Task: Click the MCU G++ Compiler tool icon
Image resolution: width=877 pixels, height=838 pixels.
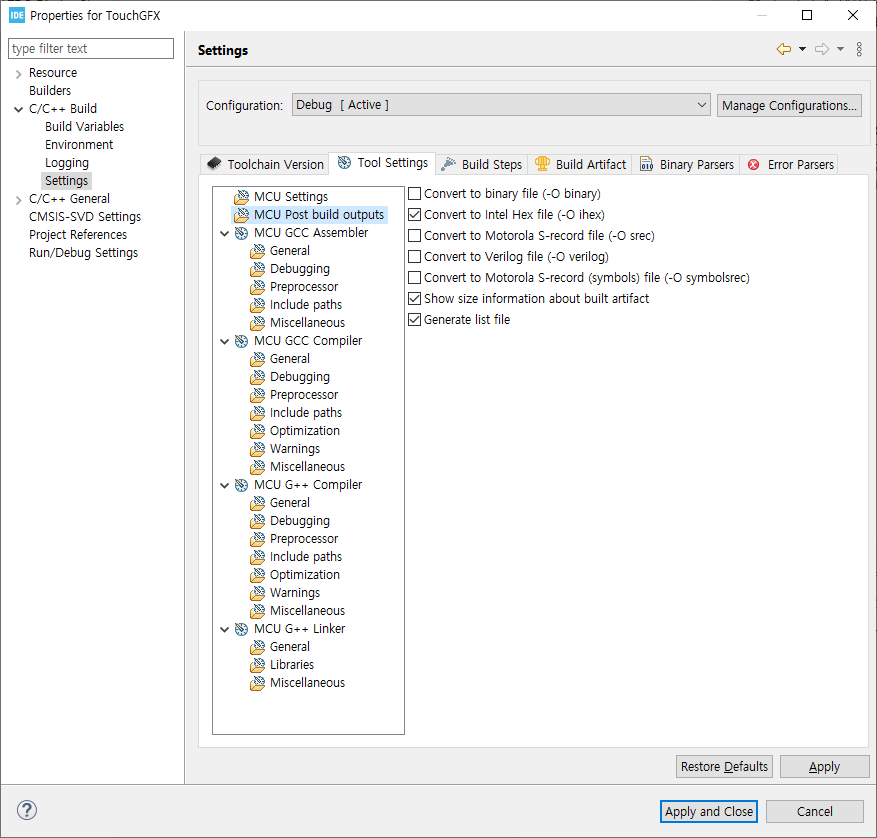Action: pos(242,485)
